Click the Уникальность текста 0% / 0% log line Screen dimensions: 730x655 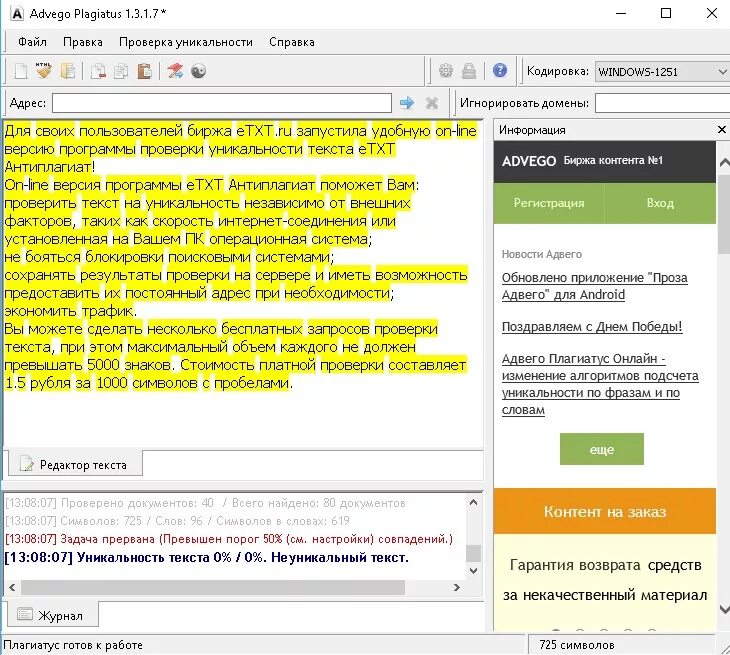point(206,557)
